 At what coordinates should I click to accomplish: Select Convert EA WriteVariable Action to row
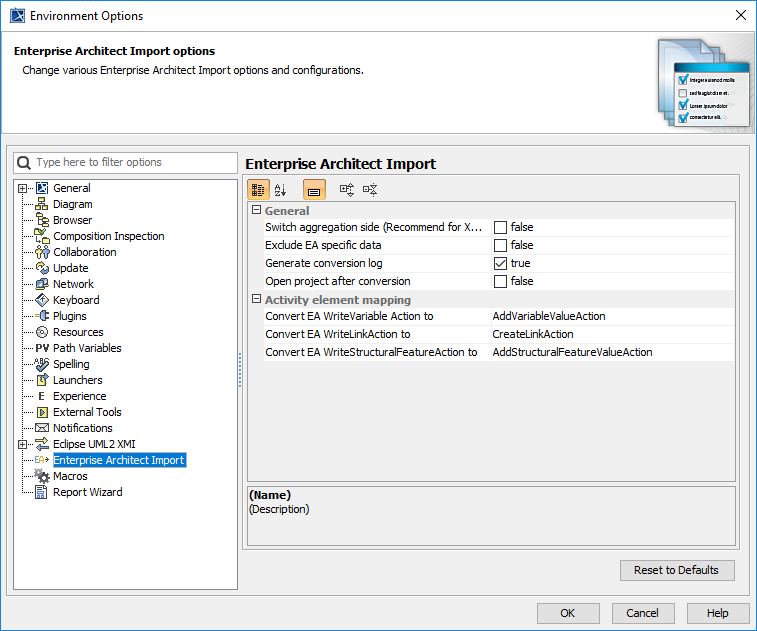[x=499, y=316]
